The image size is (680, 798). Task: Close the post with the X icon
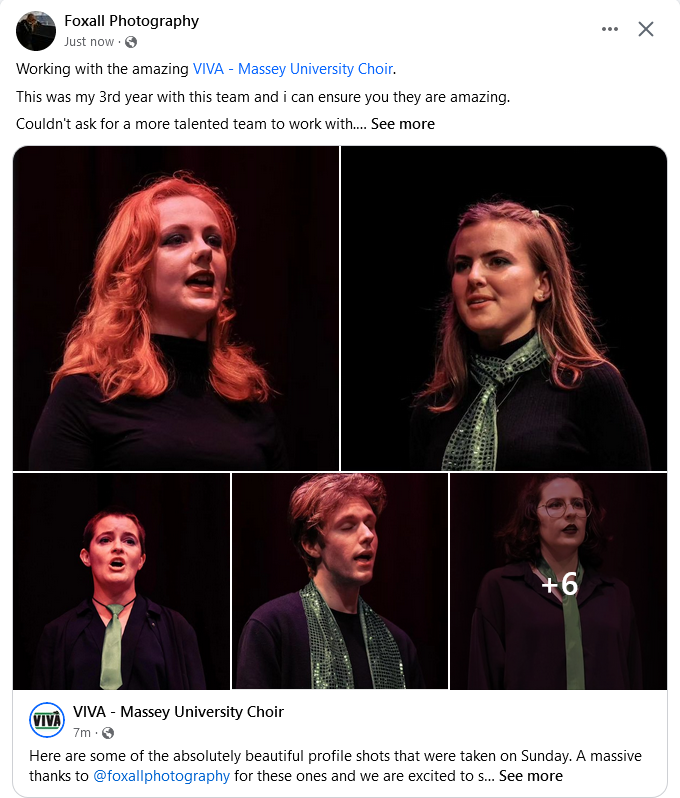[646, 29]
